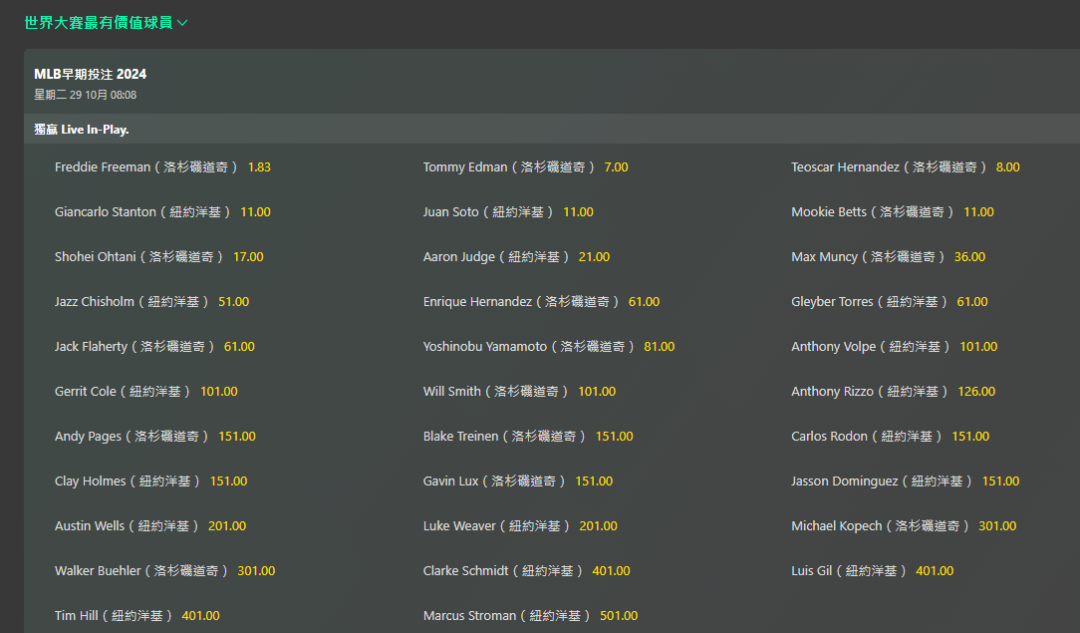This screenshot has height=633, width=1080.
Task: Choose Max Muncy at 36.00
Action: (888, 256)
